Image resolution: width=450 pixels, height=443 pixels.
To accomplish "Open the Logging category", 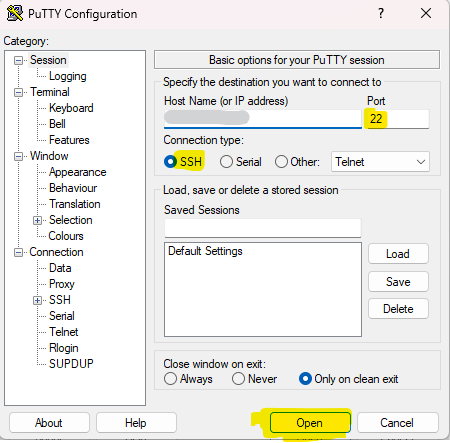I will (x=68, y=76).
